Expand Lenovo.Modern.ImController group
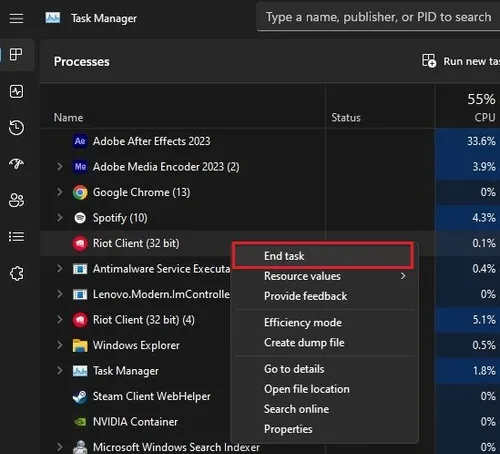This screenshot has width=500, height=454. tap(60, 294)
